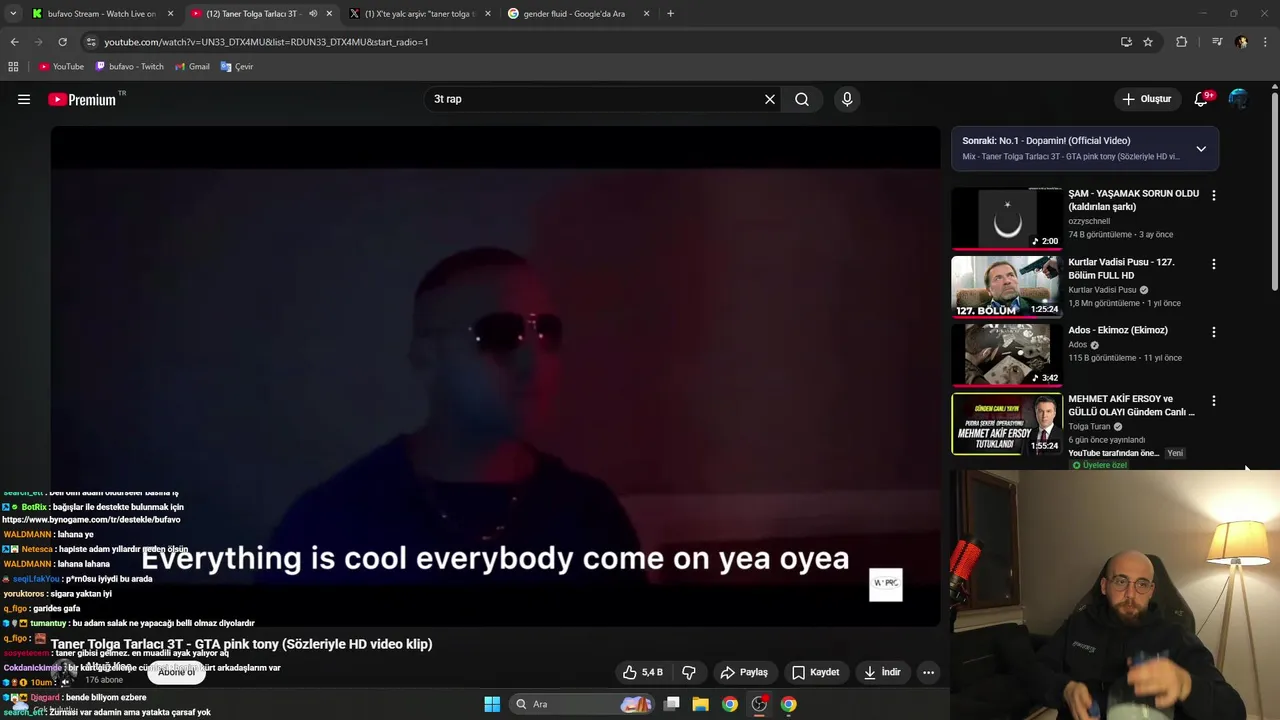Viewport: 1280px width, 720px height.
Task: Open a new browser tab
Action: 670,14
